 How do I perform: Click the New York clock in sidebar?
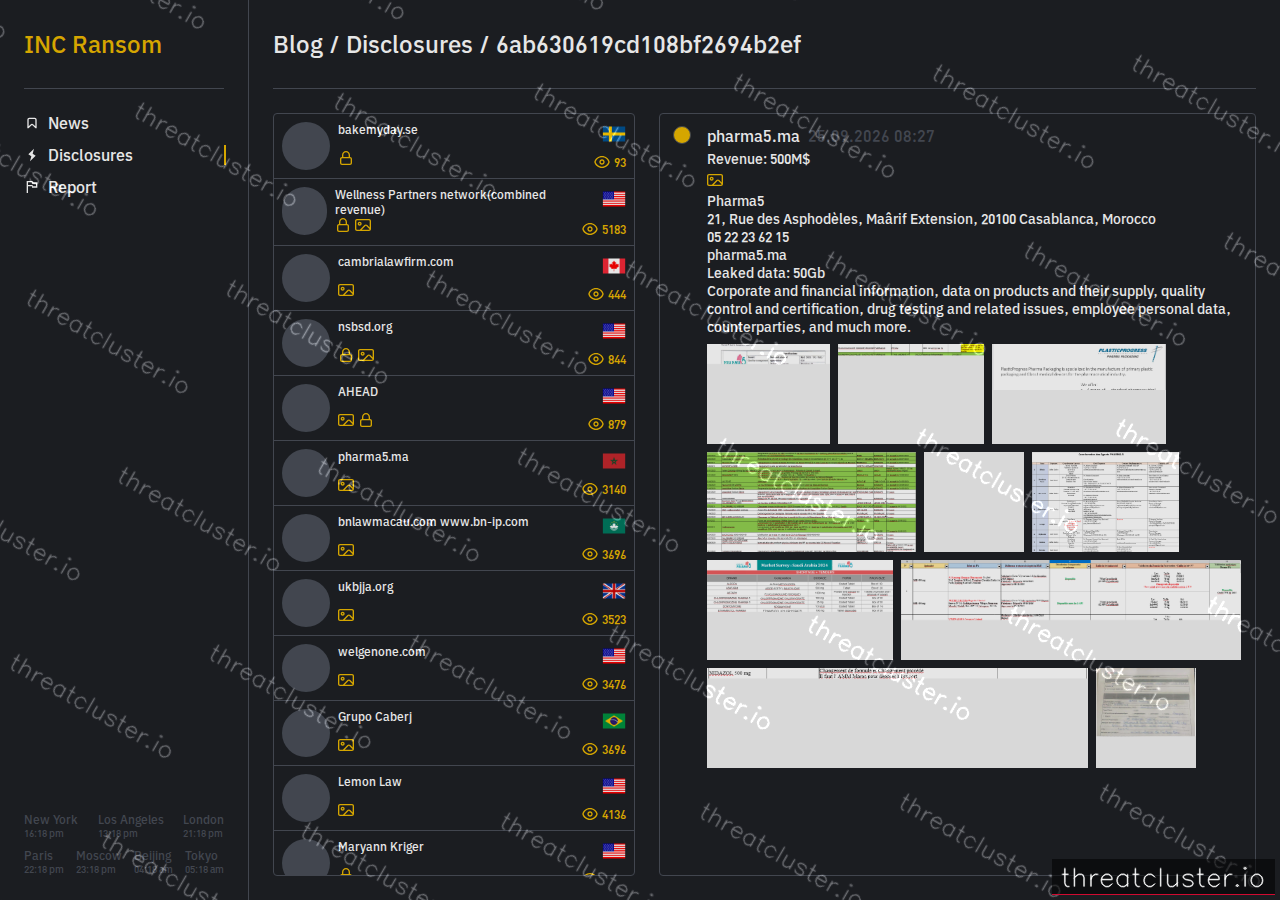(51, 826)
